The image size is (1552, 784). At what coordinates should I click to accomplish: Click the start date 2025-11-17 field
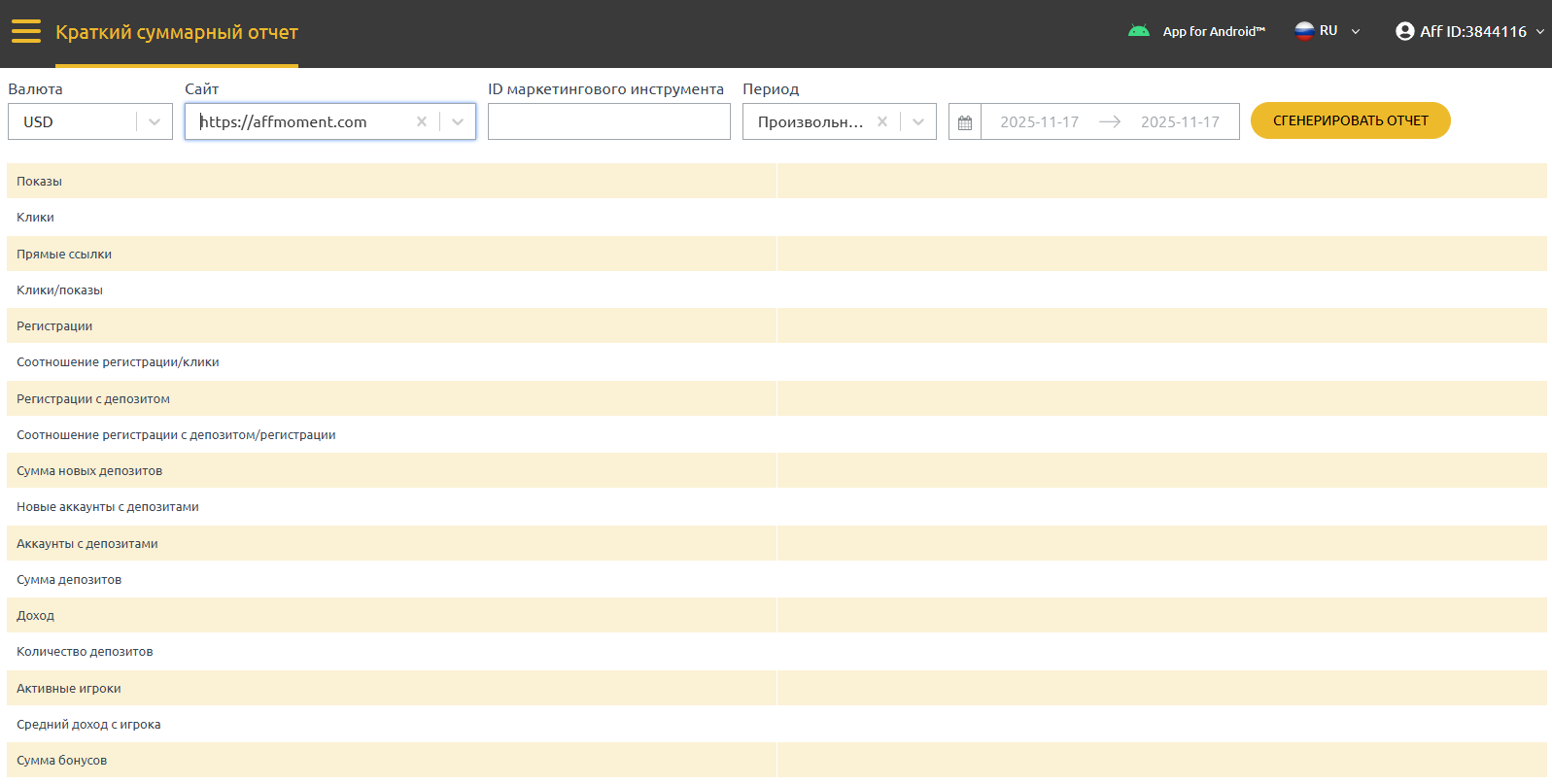click(1039, 122)
